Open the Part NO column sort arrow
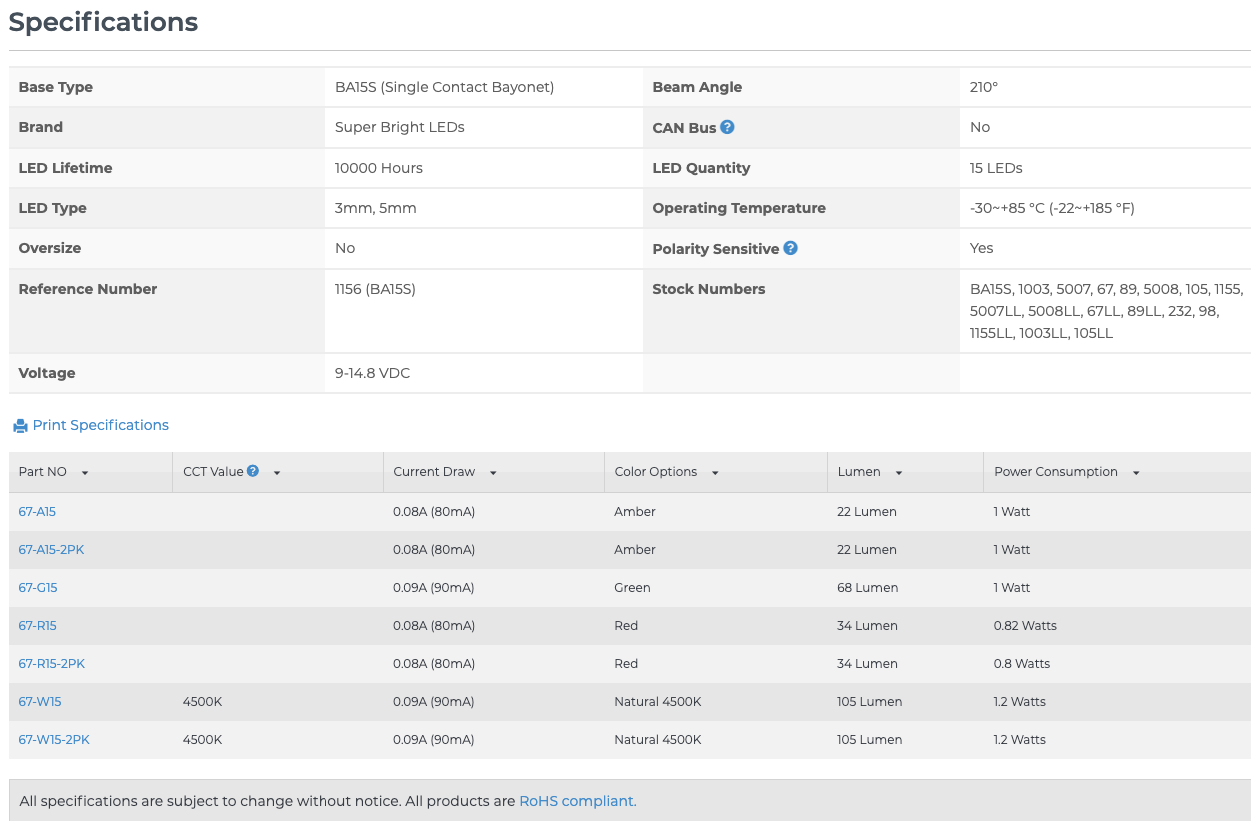Image resolution: width=1251 pixels, height=821 pixels. [85, 473]
